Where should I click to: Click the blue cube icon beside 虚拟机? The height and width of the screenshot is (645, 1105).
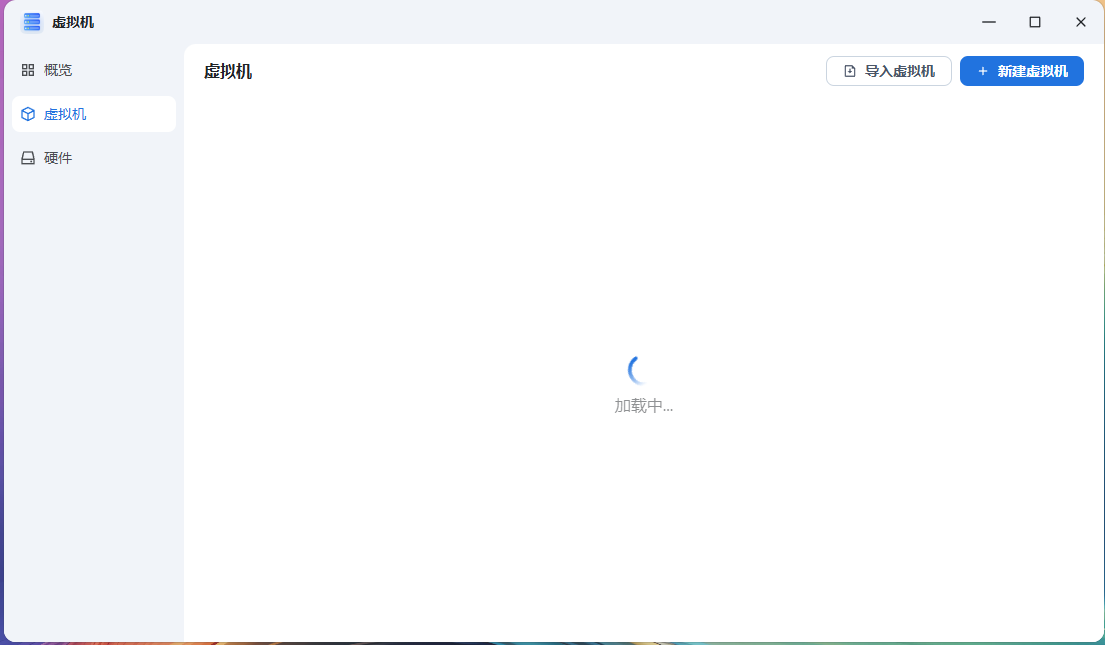click(27, 113)
